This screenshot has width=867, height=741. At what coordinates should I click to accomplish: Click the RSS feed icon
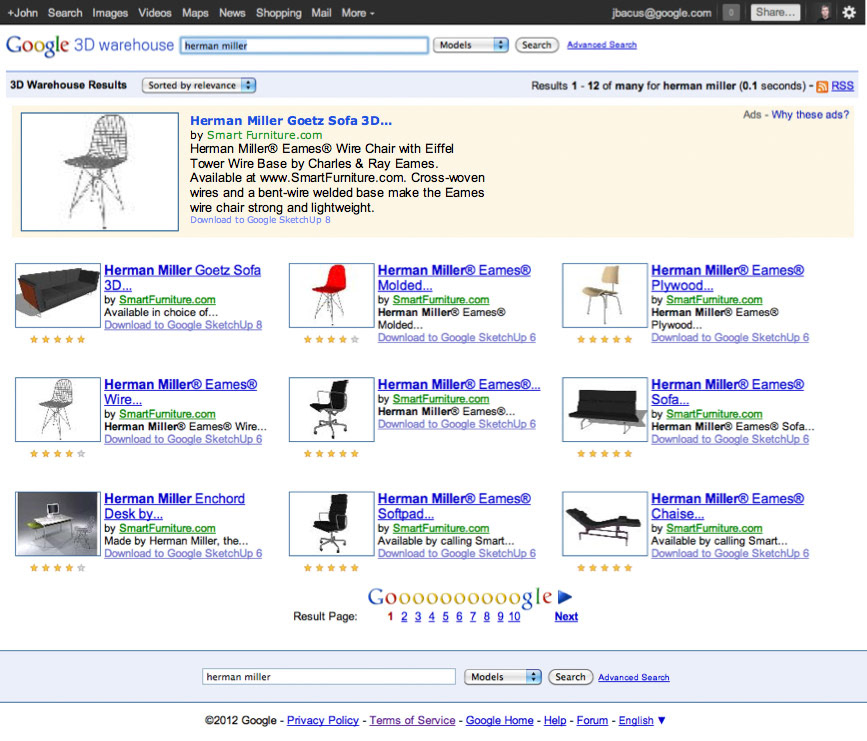[822, 86]
